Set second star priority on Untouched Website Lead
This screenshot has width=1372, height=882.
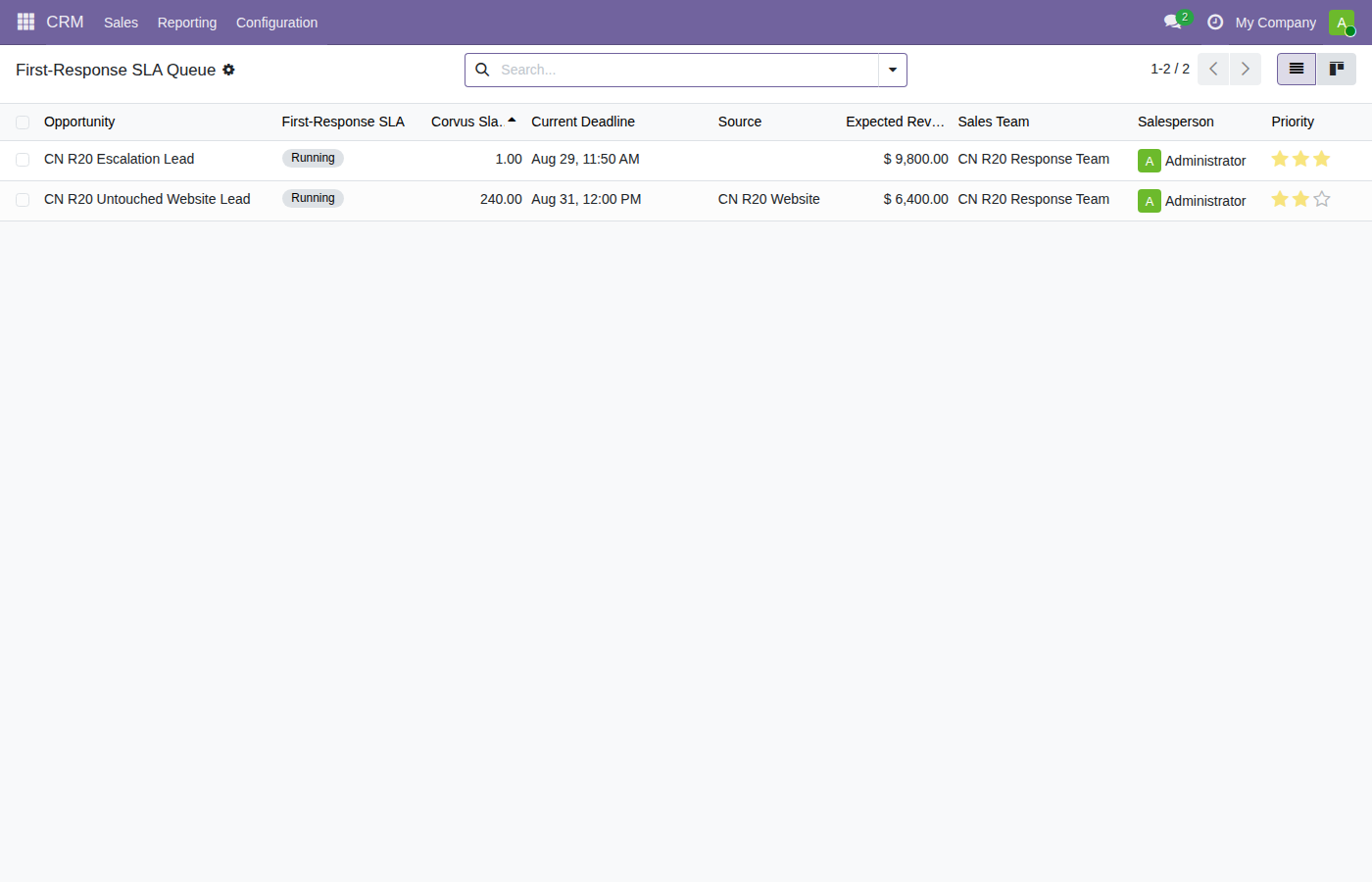coord(1300,199)
